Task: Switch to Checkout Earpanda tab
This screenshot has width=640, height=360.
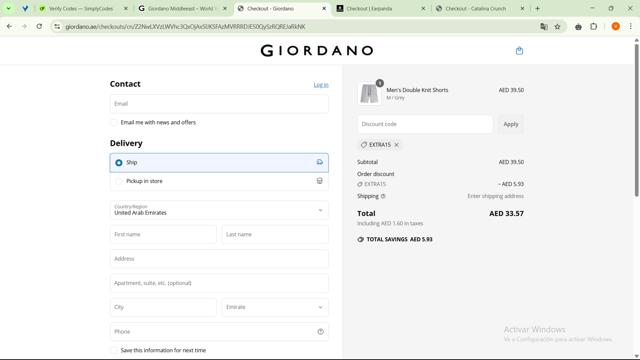Action: pyautogui.click(x=382, y=9)
